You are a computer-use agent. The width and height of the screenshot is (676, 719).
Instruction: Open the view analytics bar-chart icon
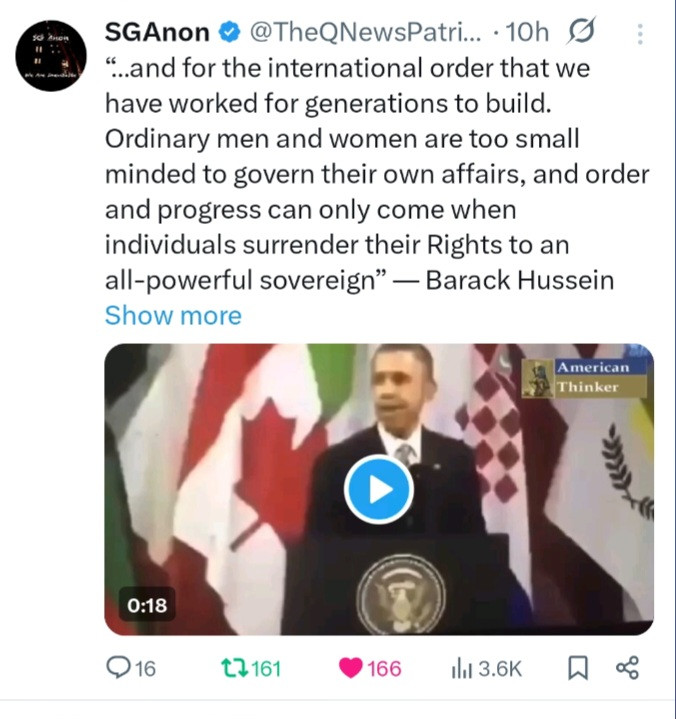point(461,669)
